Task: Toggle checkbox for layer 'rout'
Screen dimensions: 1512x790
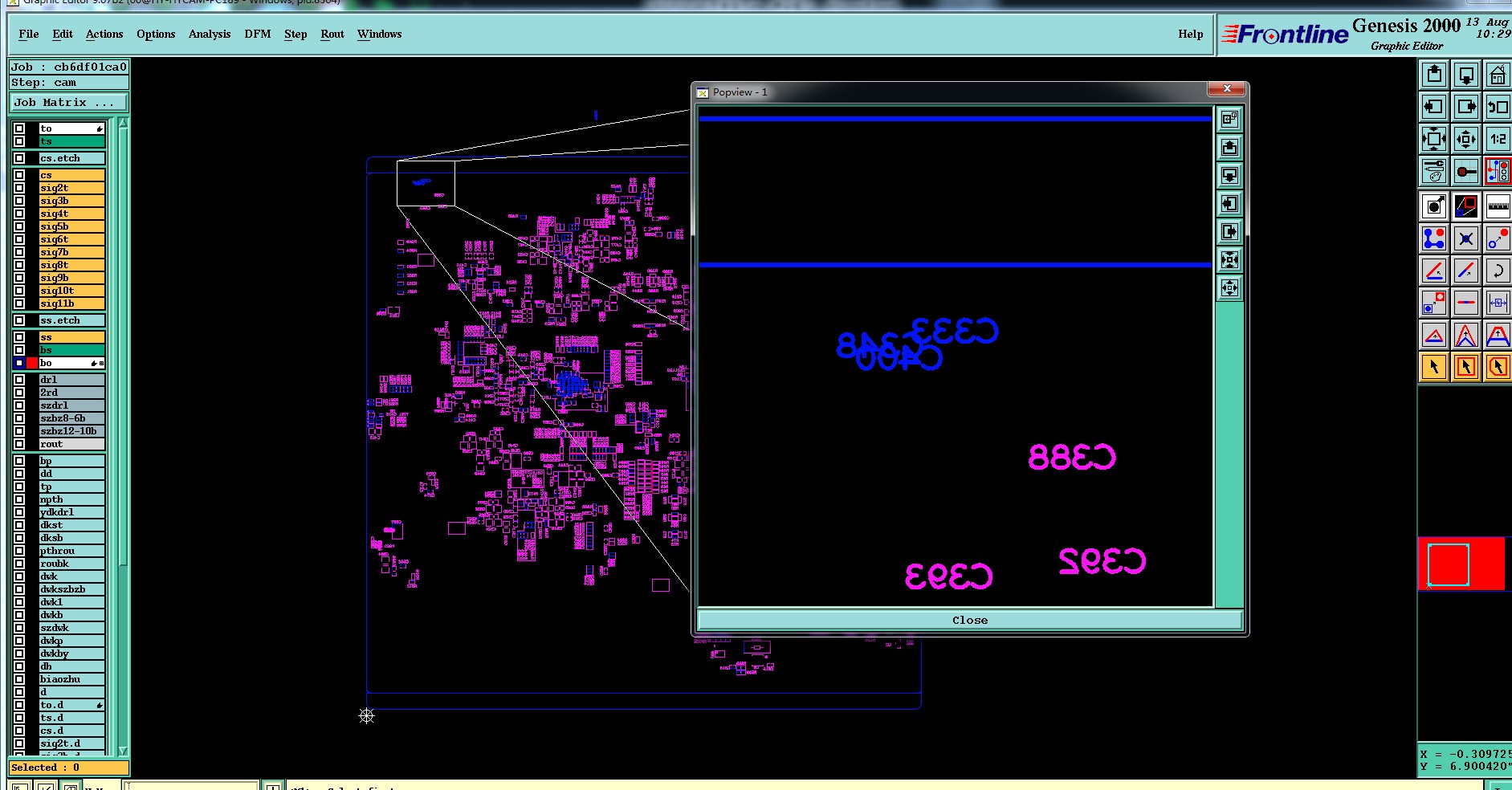Action: point(19,444)
